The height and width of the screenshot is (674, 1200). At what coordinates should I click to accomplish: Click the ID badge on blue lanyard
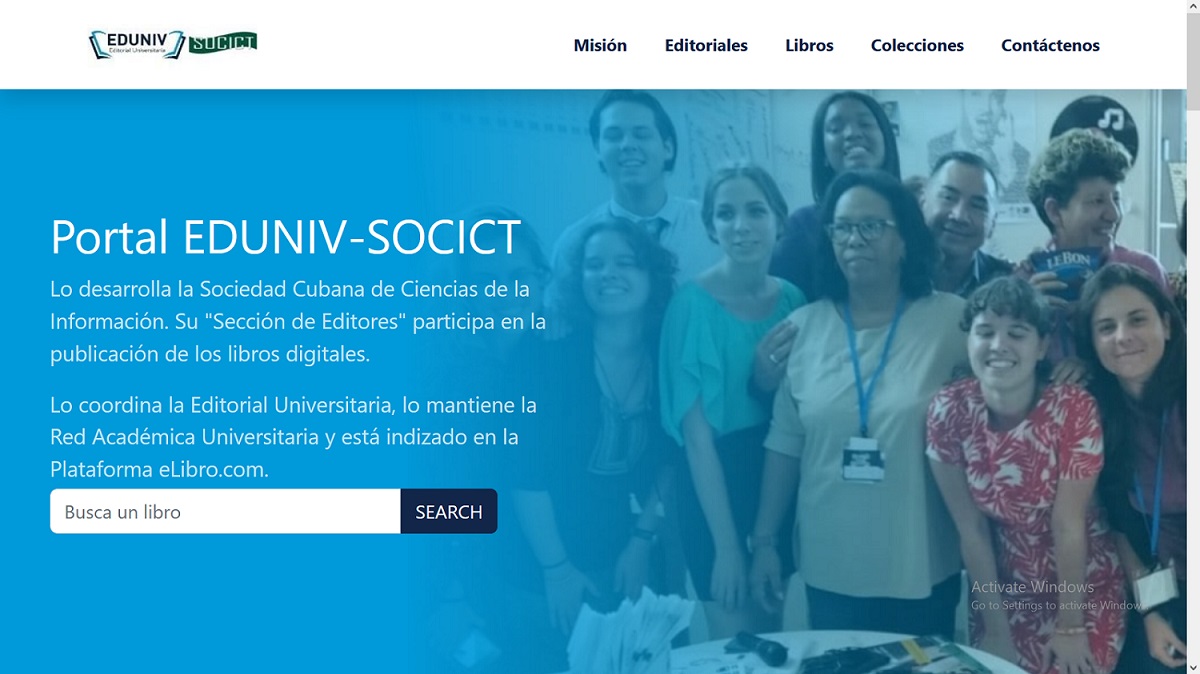(862, 458)
